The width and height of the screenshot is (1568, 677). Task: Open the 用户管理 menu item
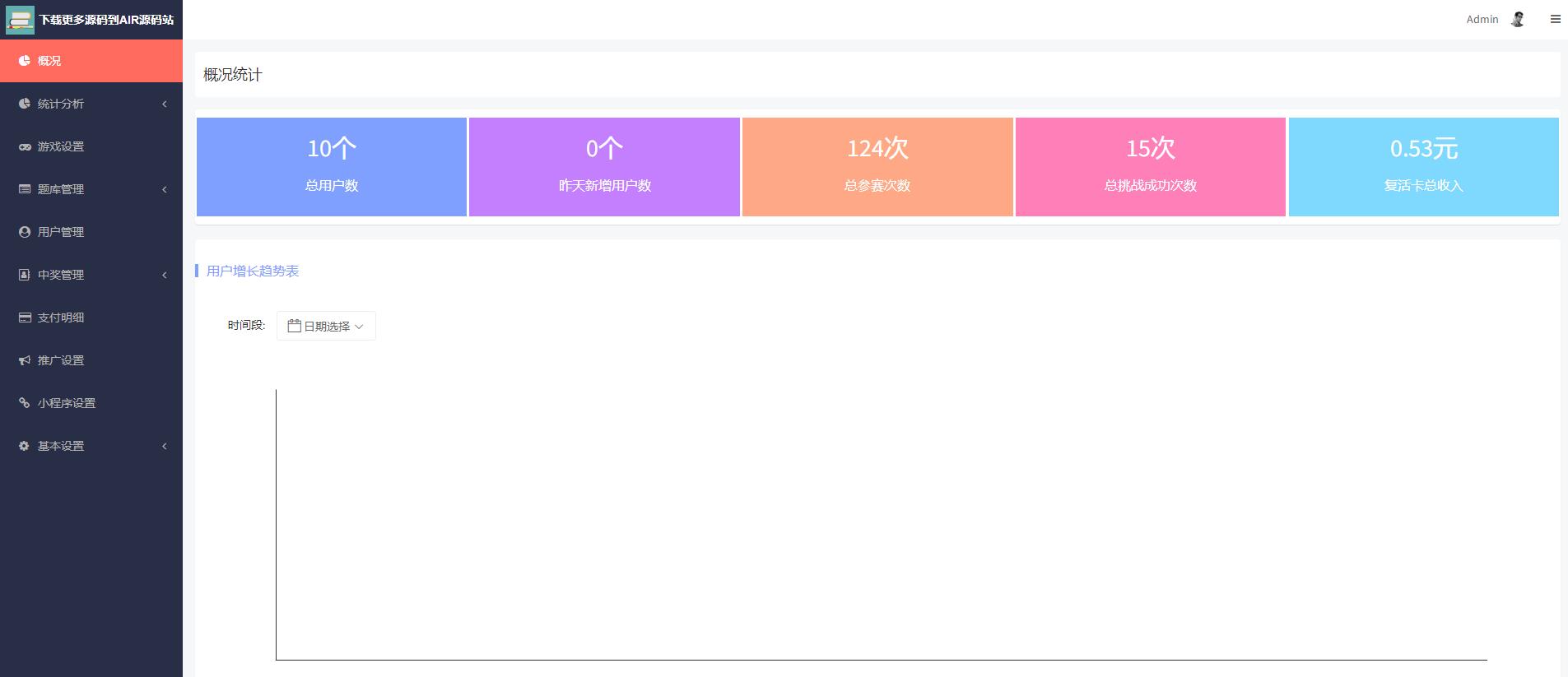point(61,232)
